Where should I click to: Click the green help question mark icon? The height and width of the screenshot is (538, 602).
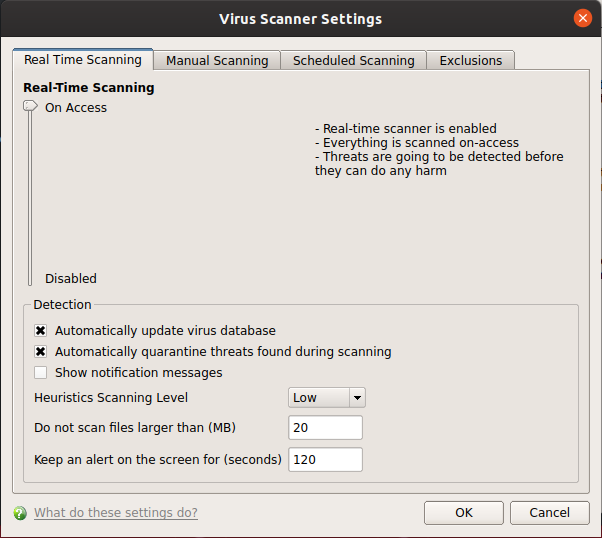(x=20, y=513)
